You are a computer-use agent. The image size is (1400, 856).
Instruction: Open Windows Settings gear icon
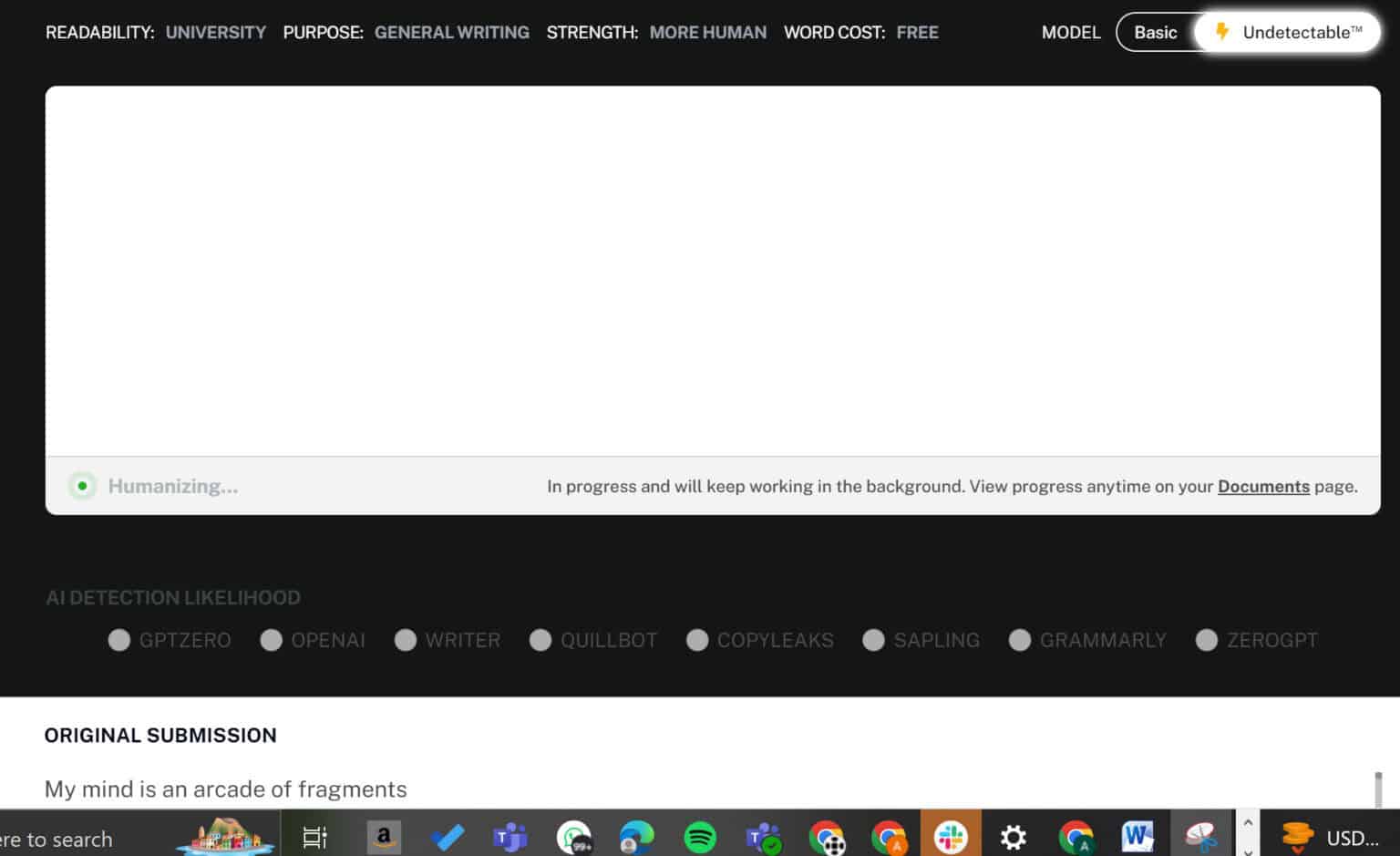click(x=1013, y=837)
